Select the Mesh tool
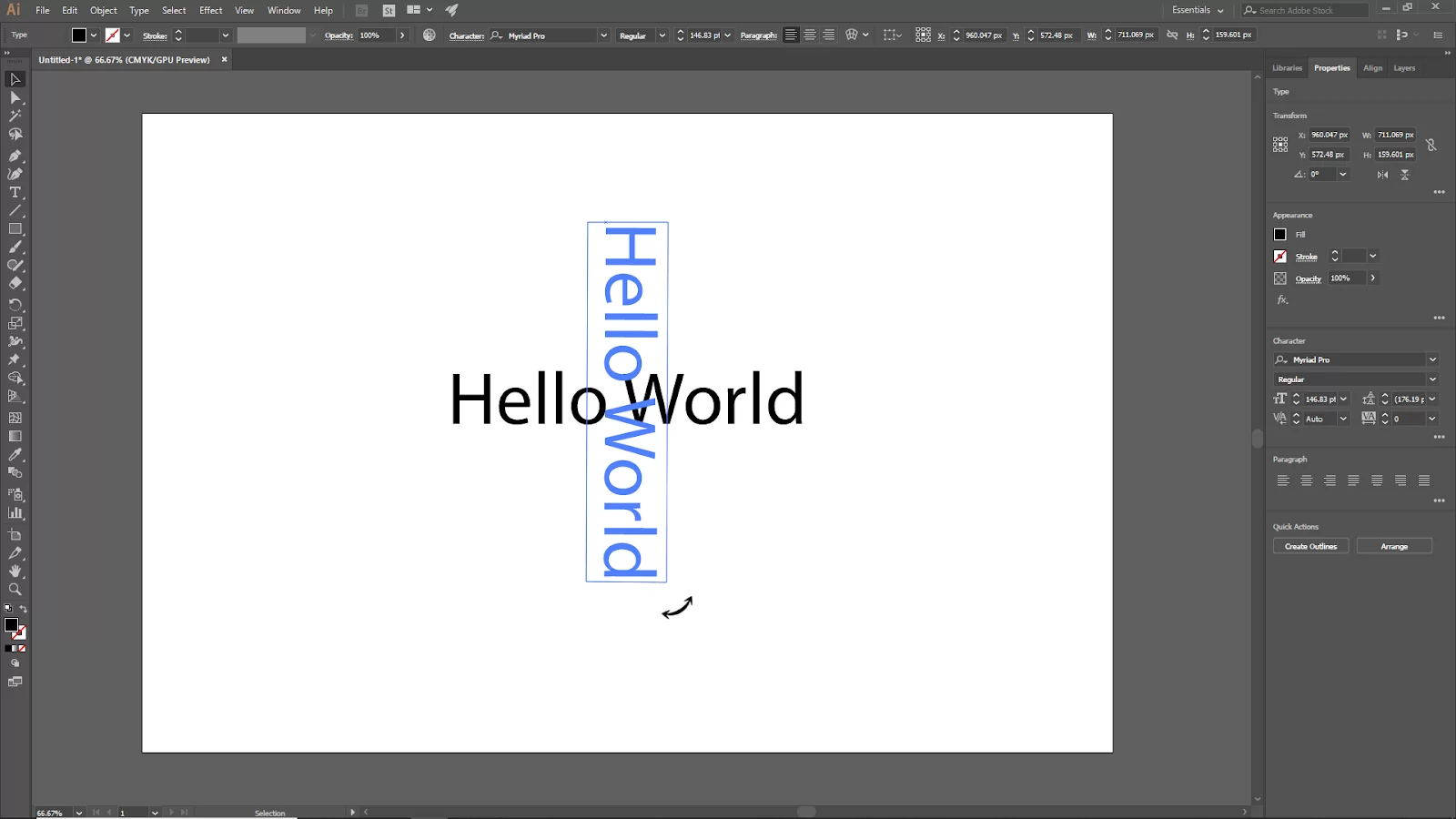The height and width of the screenshot is (819, 1456). pos(15,418)
